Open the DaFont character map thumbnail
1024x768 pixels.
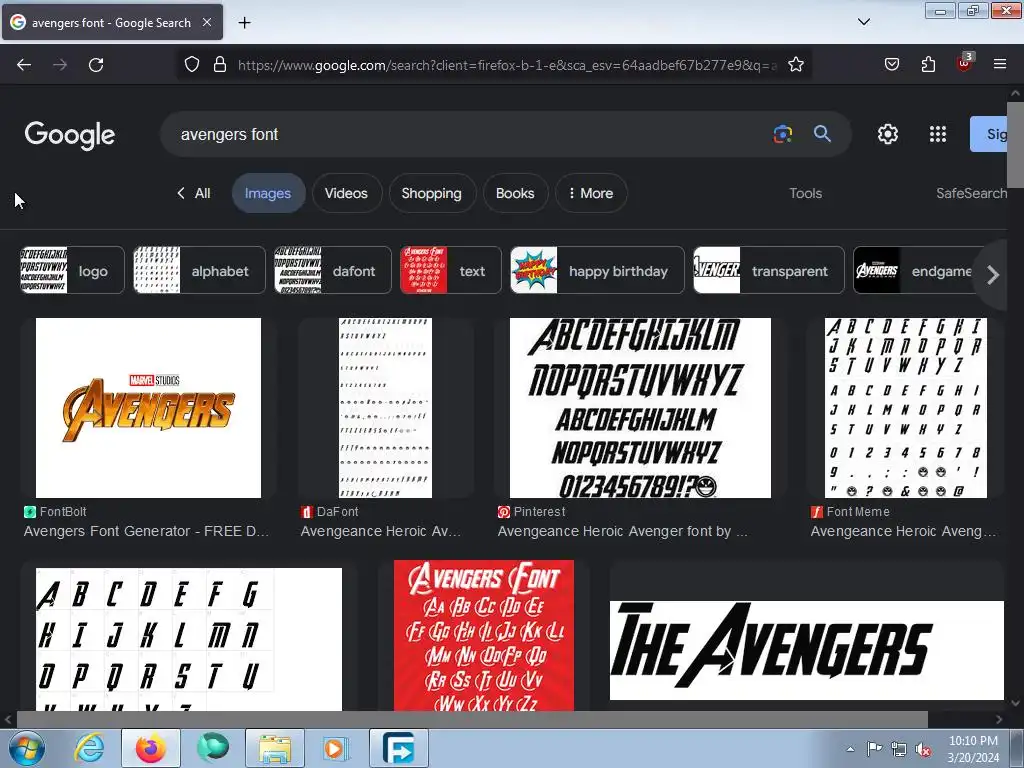(x=385, y=408)
